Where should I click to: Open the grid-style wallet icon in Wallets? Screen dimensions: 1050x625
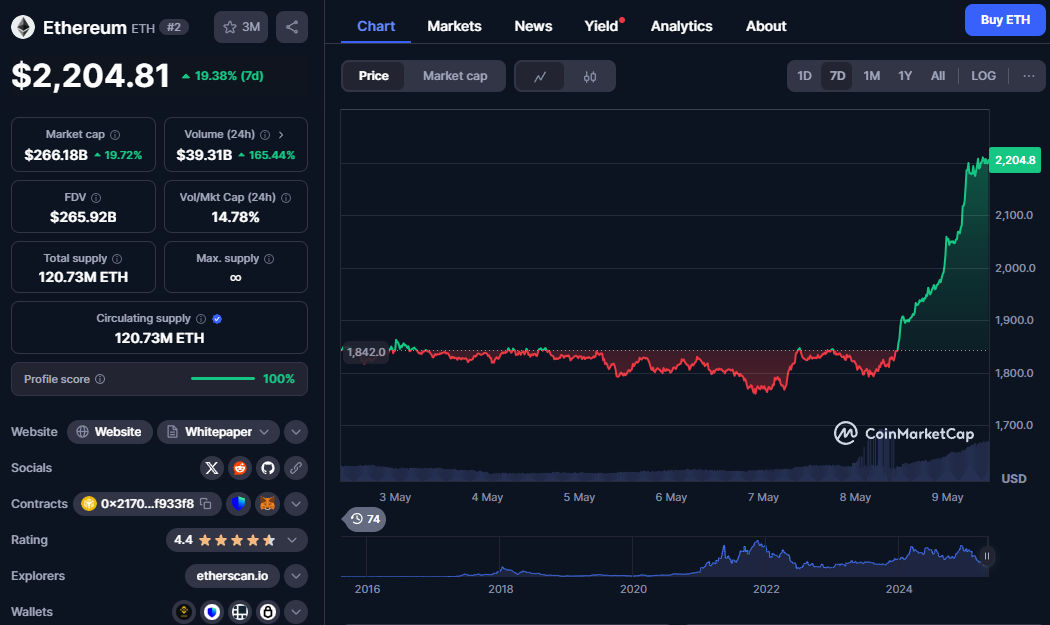[240, 612]
